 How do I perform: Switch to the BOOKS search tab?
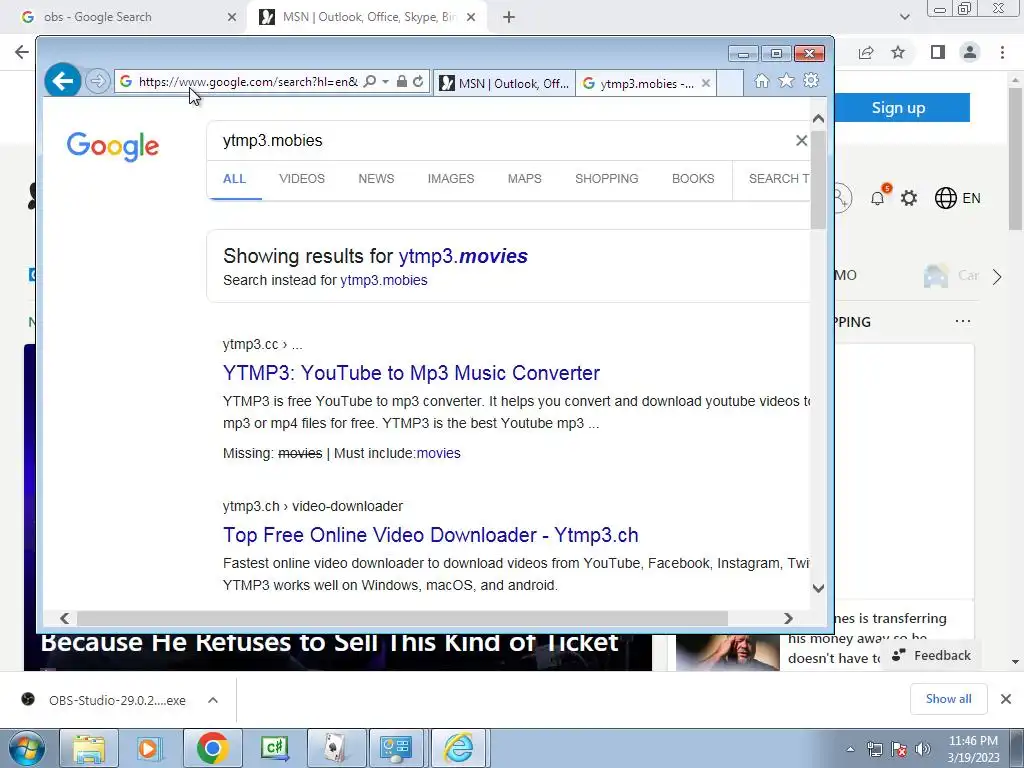[693, 179]
